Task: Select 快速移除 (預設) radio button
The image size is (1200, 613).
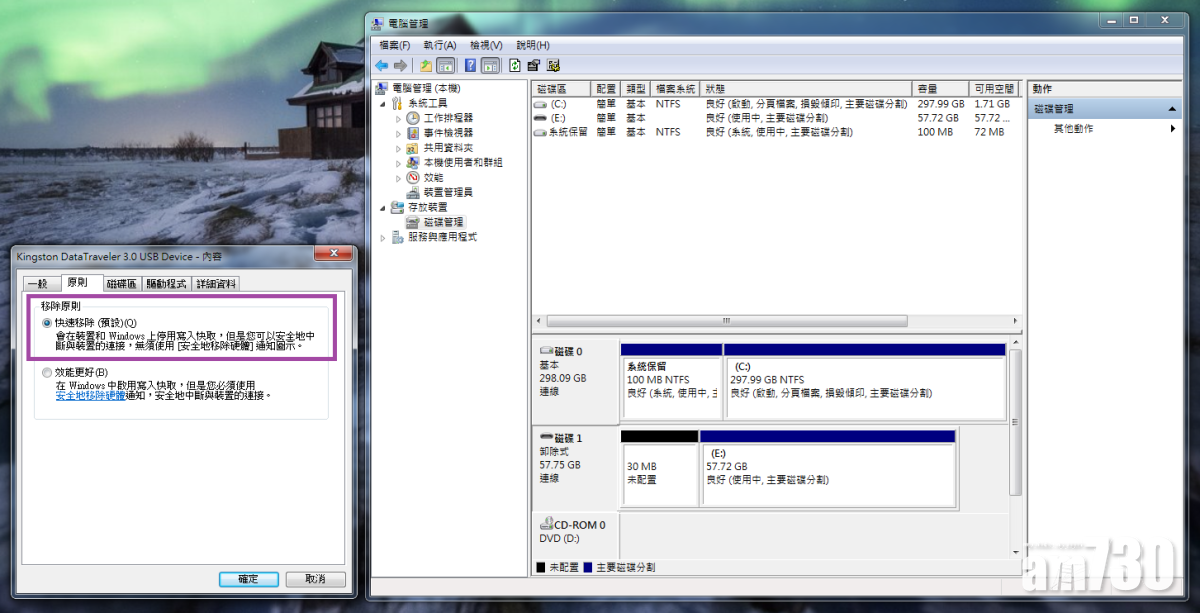Action: [x=47, y=323]
